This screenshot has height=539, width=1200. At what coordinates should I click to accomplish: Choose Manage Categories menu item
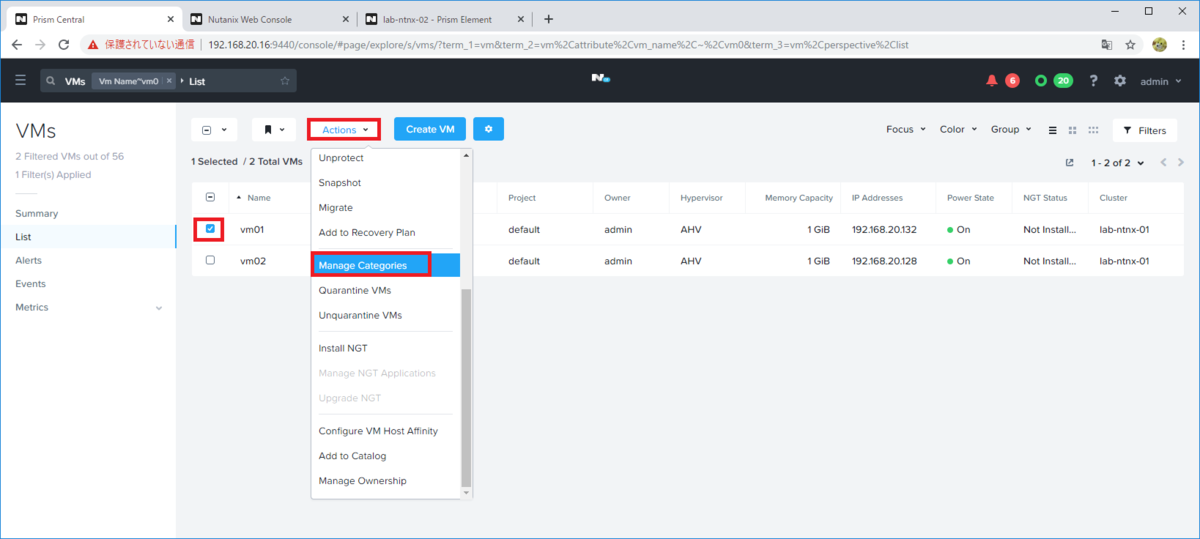[x=385, y=265]
